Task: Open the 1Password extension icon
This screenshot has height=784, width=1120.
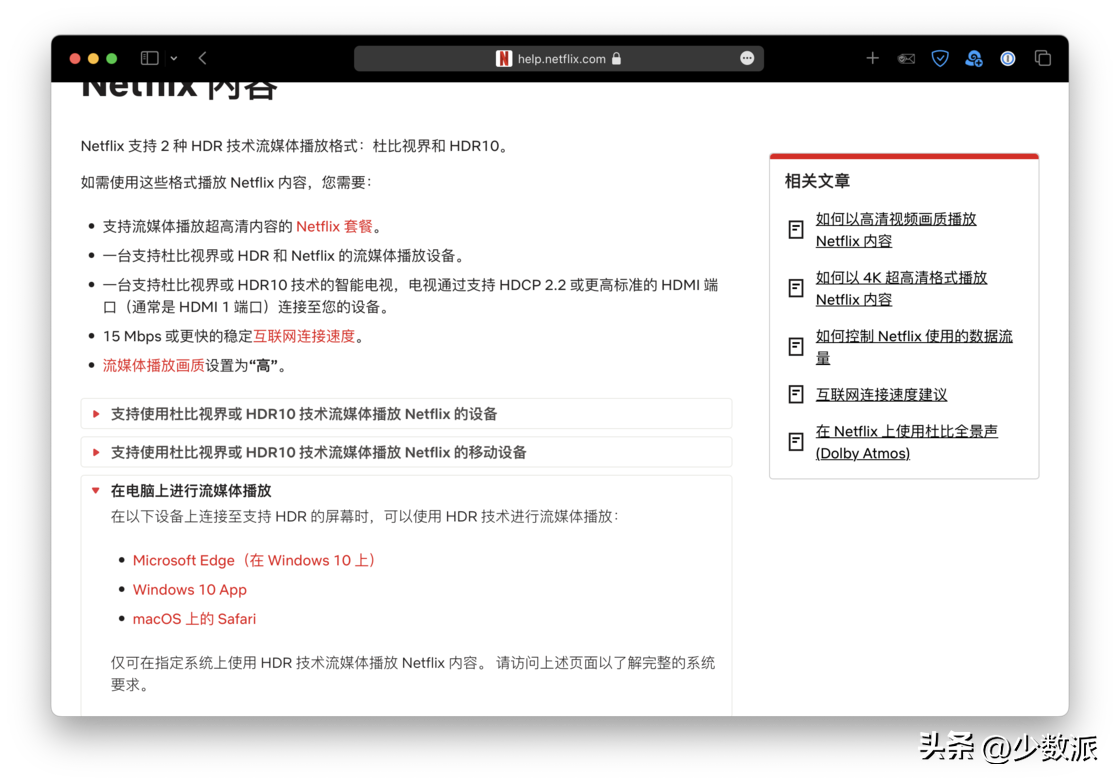Action: [1008, 59]
